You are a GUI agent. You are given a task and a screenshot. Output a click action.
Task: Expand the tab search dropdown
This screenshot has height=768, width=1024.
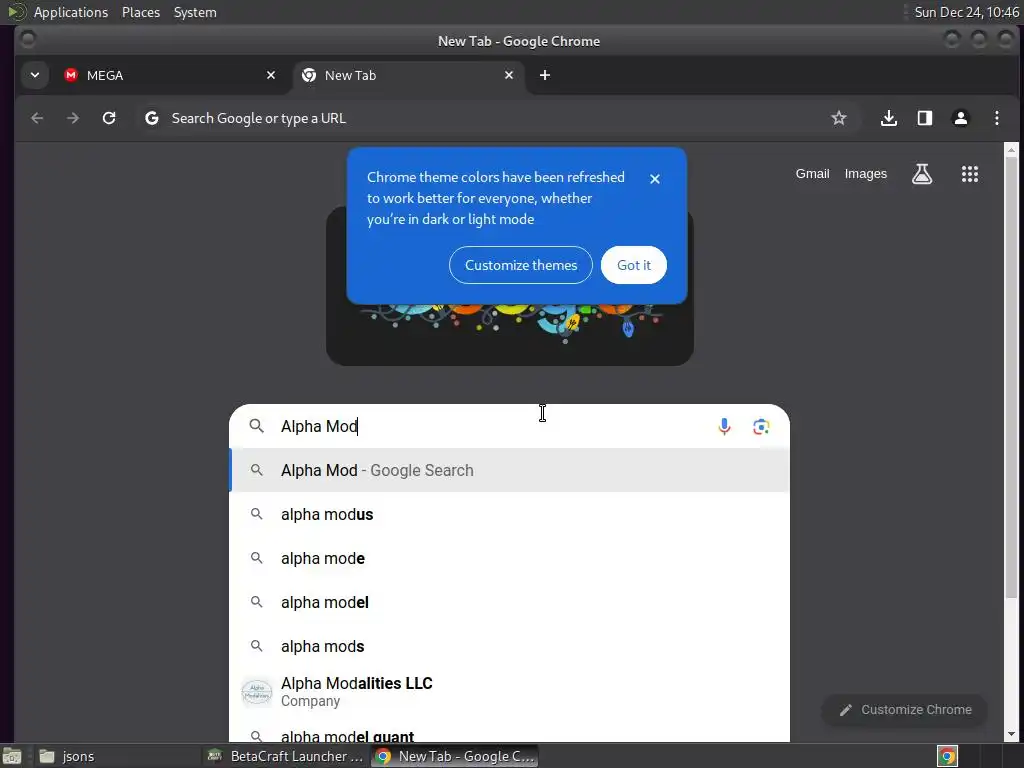tap(35, 75)
